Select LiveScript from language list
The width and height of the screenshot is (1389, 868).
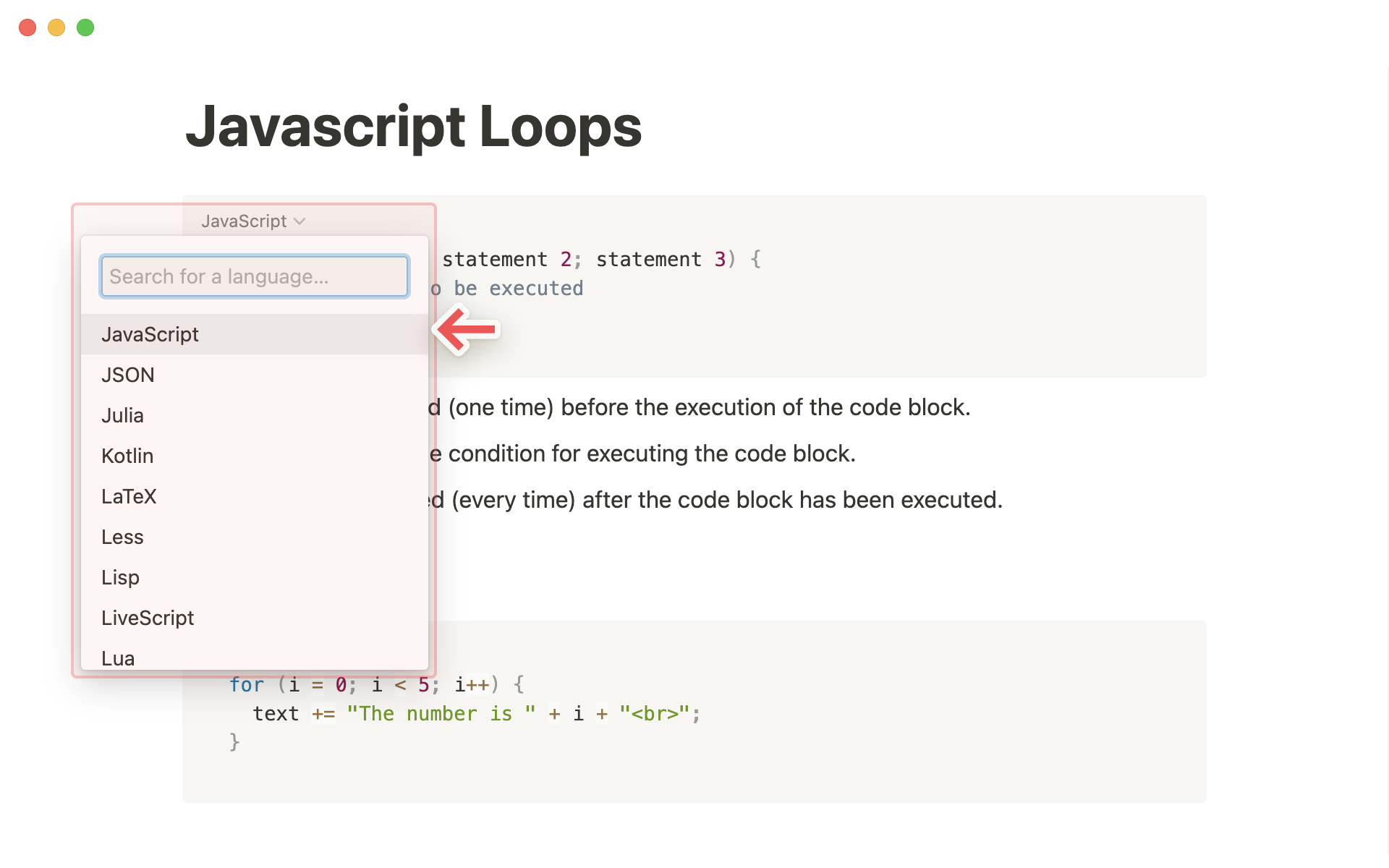tap(147, 617)
